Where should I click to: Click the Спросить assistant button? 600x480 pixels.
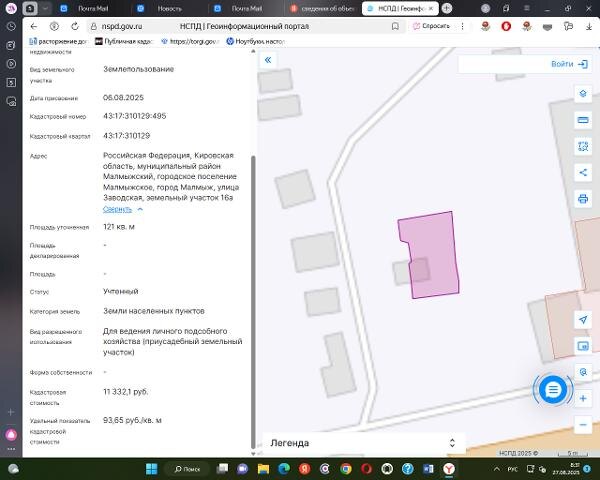tap(431, 26)
